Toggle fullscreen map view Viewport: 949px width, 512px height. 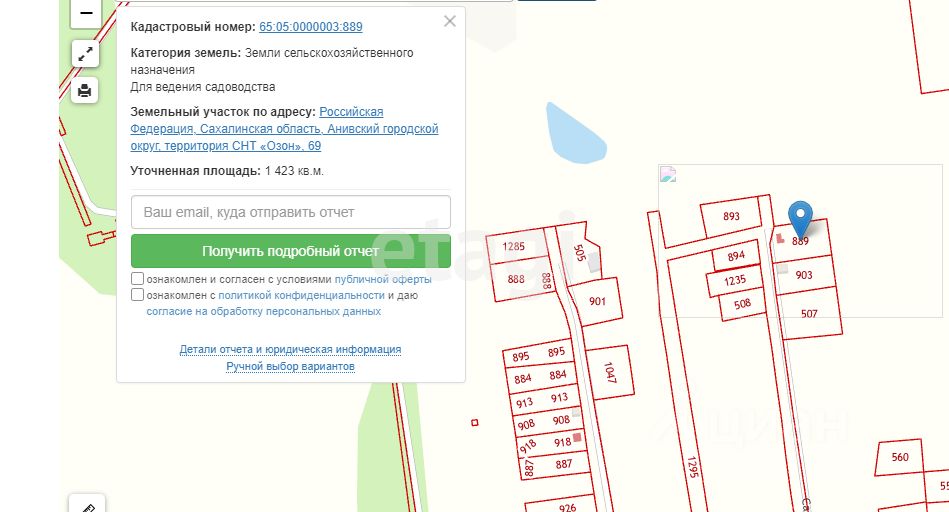[85, 54]
